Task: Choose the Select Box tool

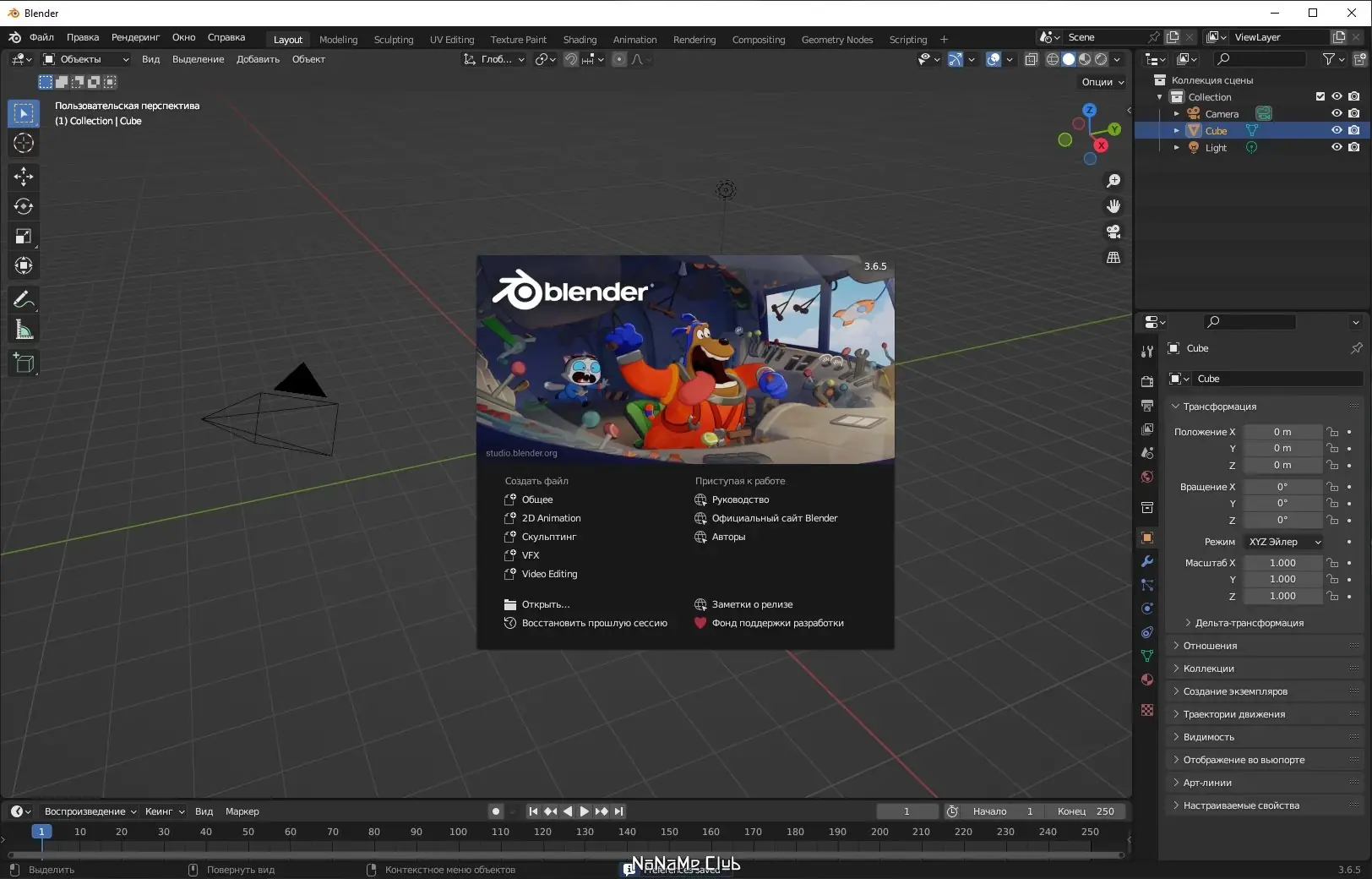Action: [x=24, y=113]
